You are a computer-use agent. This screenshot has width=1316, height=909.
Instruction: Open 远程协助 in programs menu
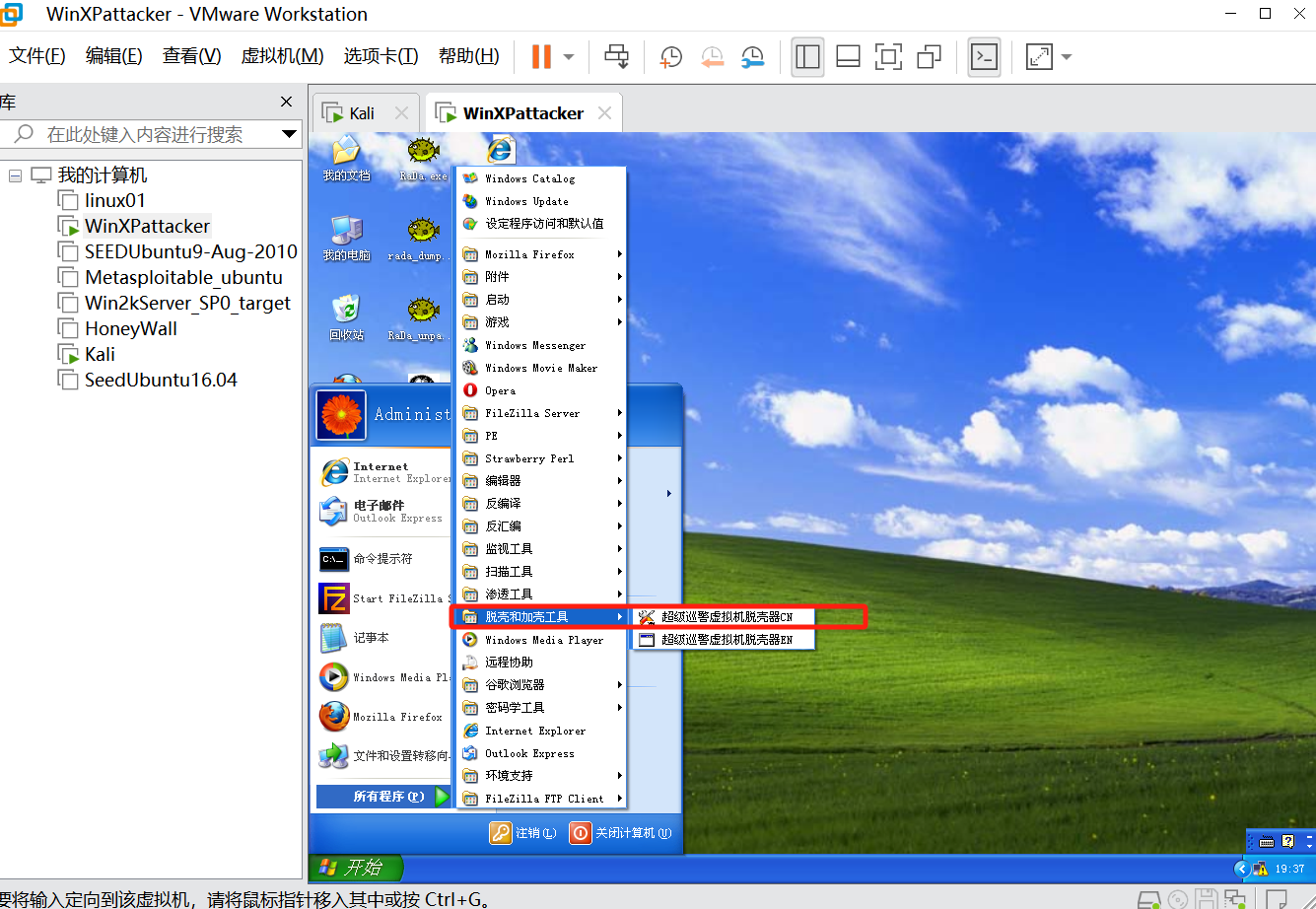click(x=539, y=663)
